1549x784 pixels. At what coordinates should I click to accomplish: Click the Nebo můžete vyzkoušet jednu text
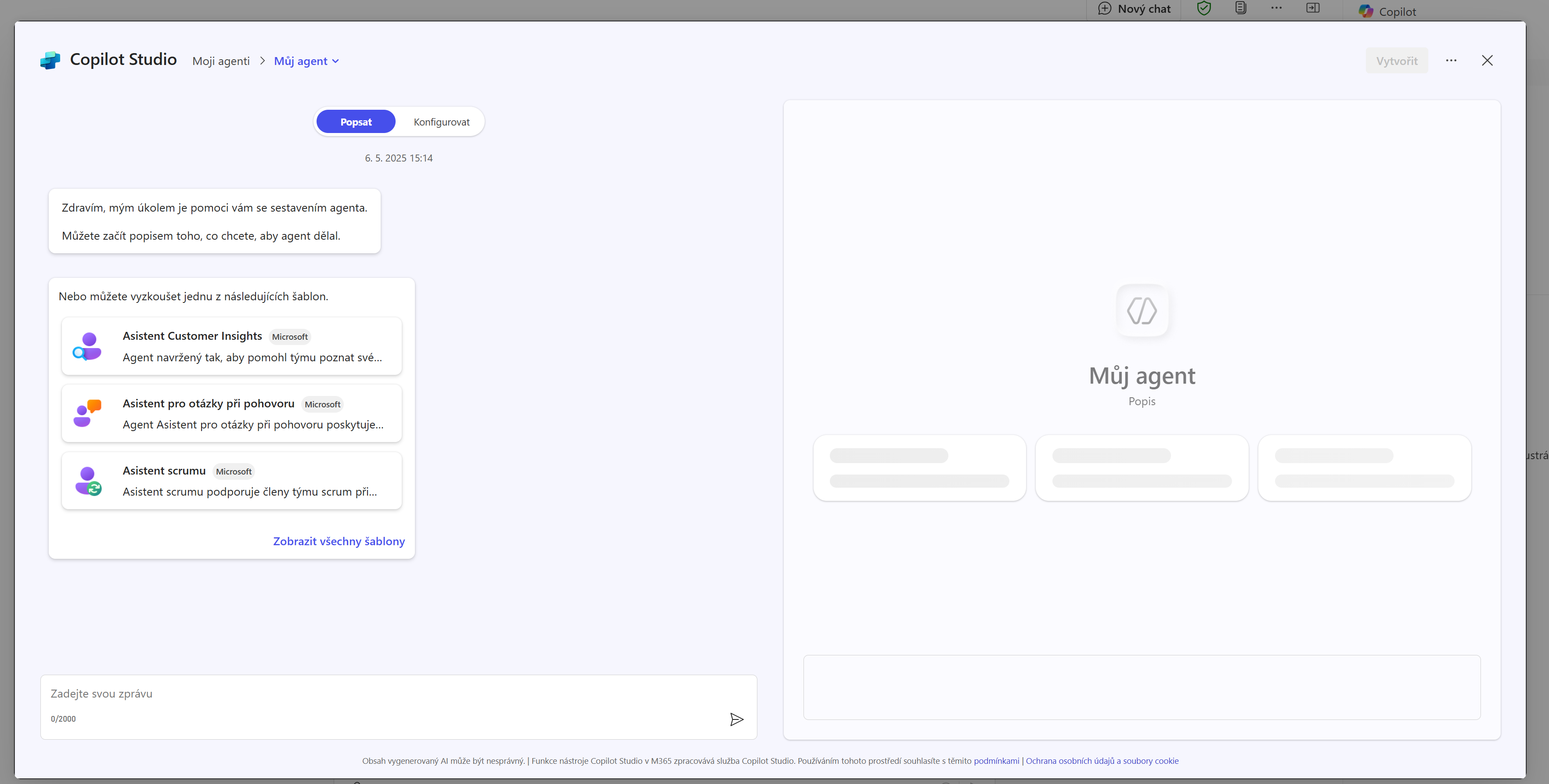point(194,296)
